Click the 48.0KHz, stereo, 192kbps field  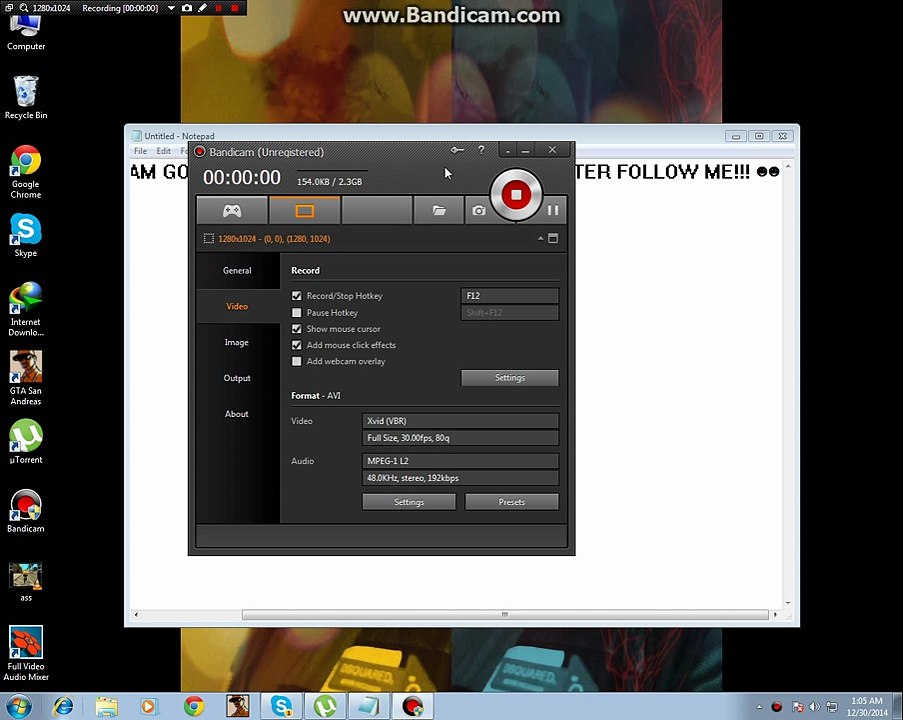tap(460, 478)
